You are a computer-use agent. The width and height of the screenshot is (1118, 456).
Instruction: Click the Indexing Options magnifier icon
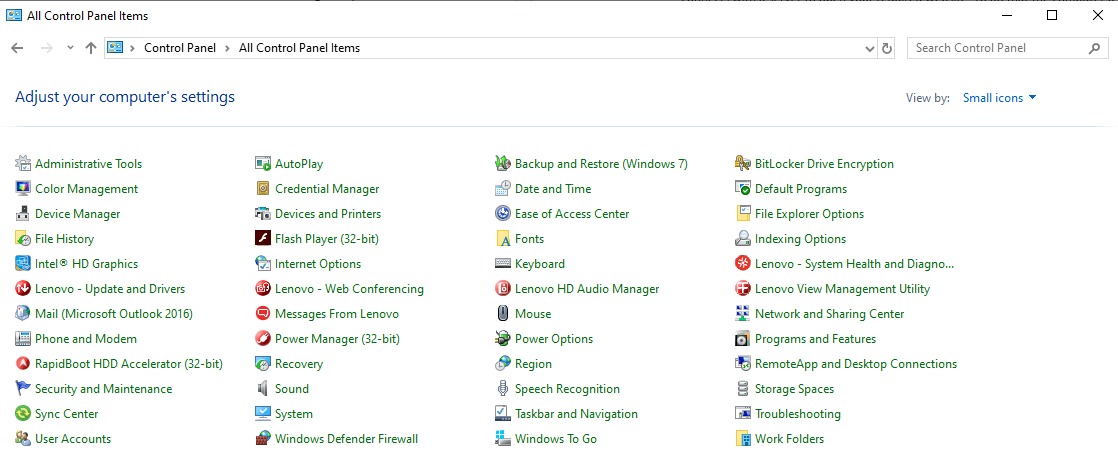click(743, 239)
